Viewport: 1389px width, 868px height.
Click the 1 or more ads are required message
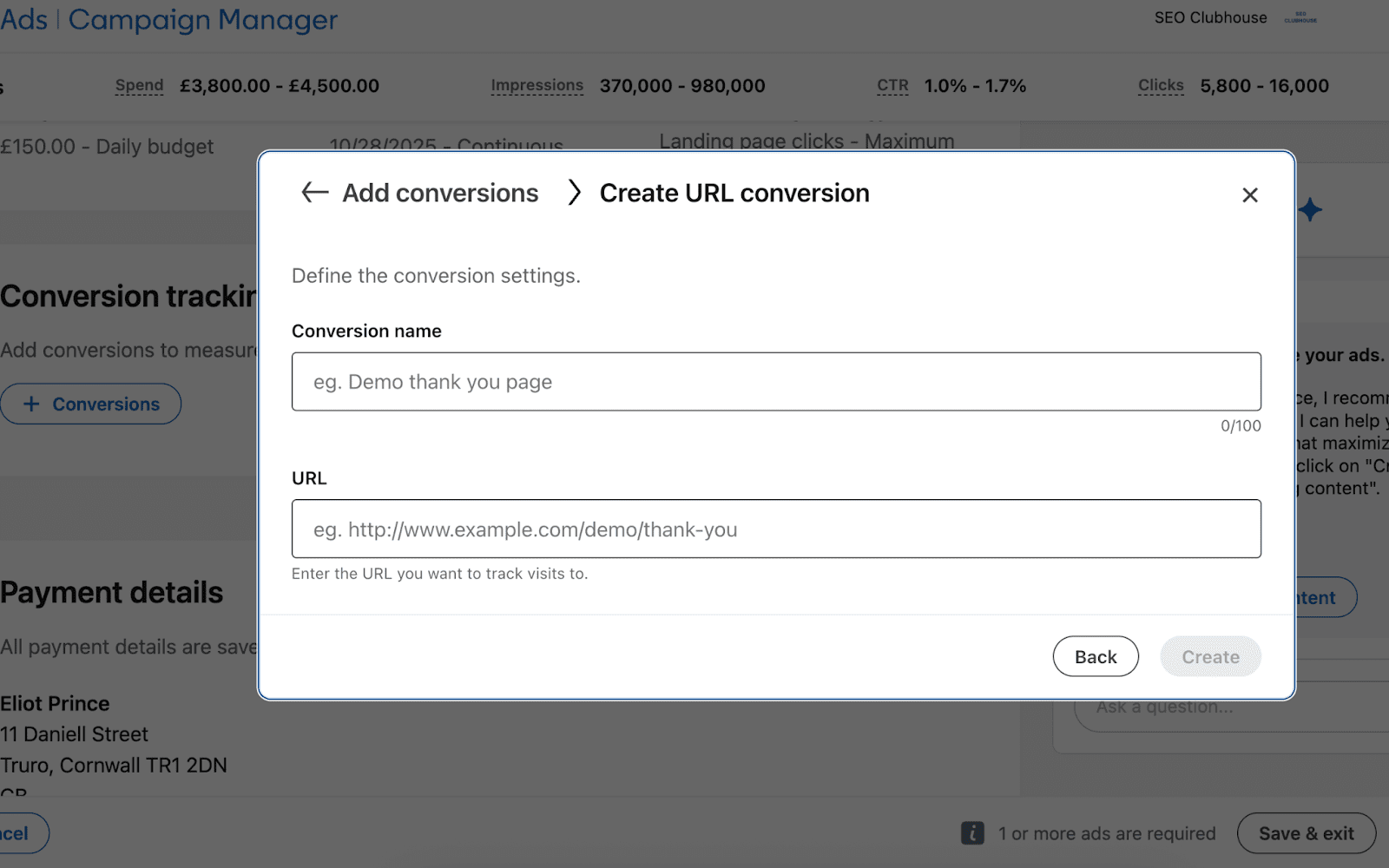1107,833
